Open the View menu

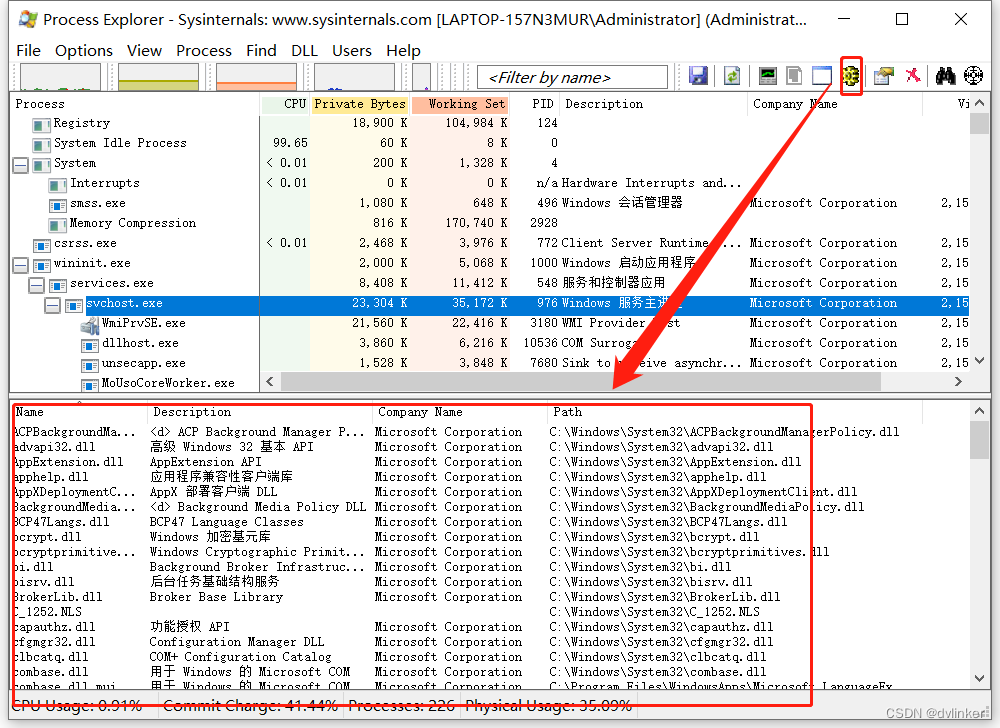point(144,50)
